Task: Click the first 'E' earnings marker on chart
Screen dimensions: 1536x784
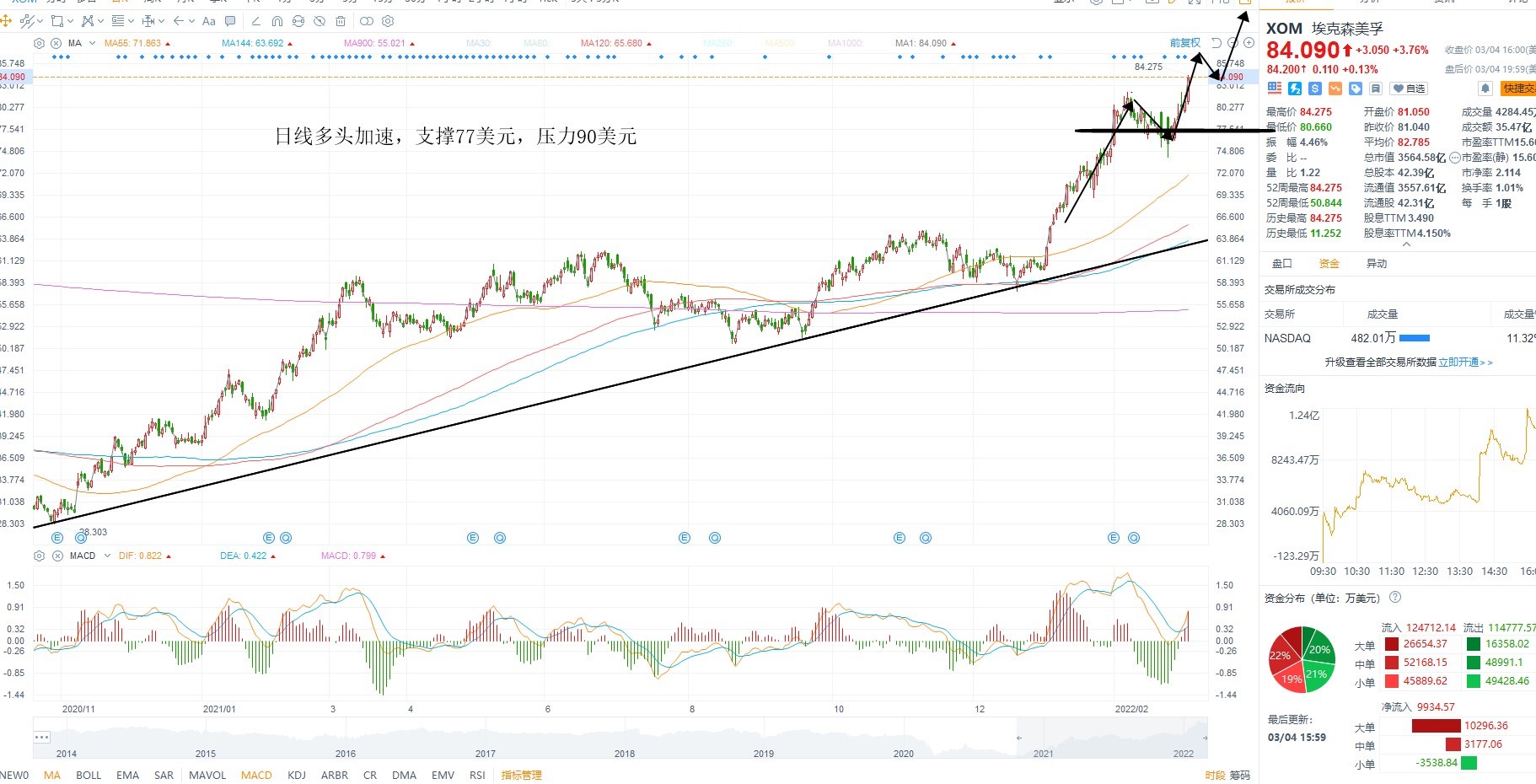Action: pyautogui.click(x=57, y=538)
